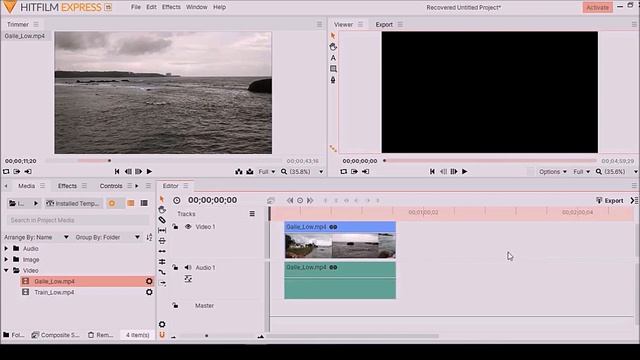The image size is (640, 360).
Task: Click Composite Shot button at Media bottom
Action: click(56, 335)
